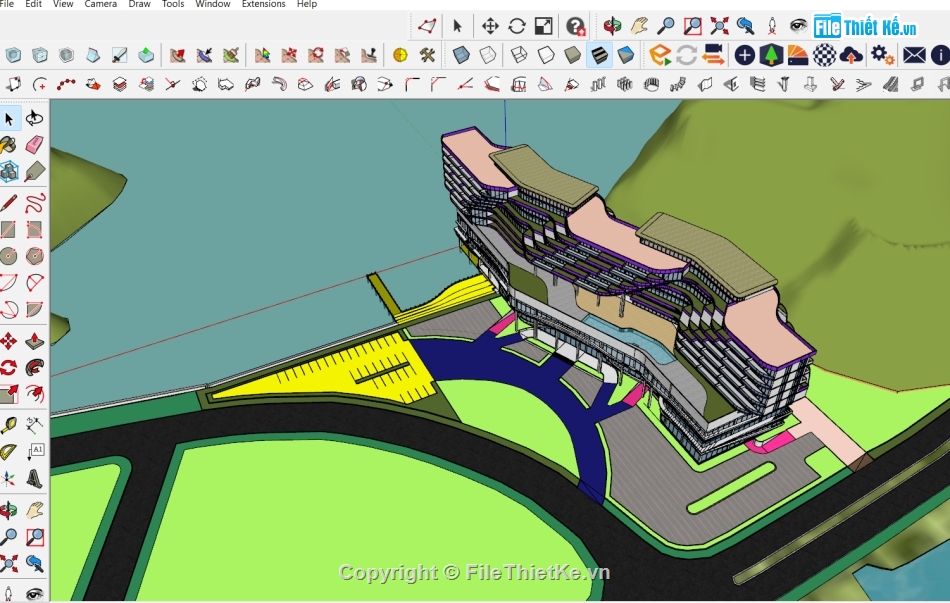Select the Rotated Rectangle tool
This screenshot has height=603, width=950.
35,229
